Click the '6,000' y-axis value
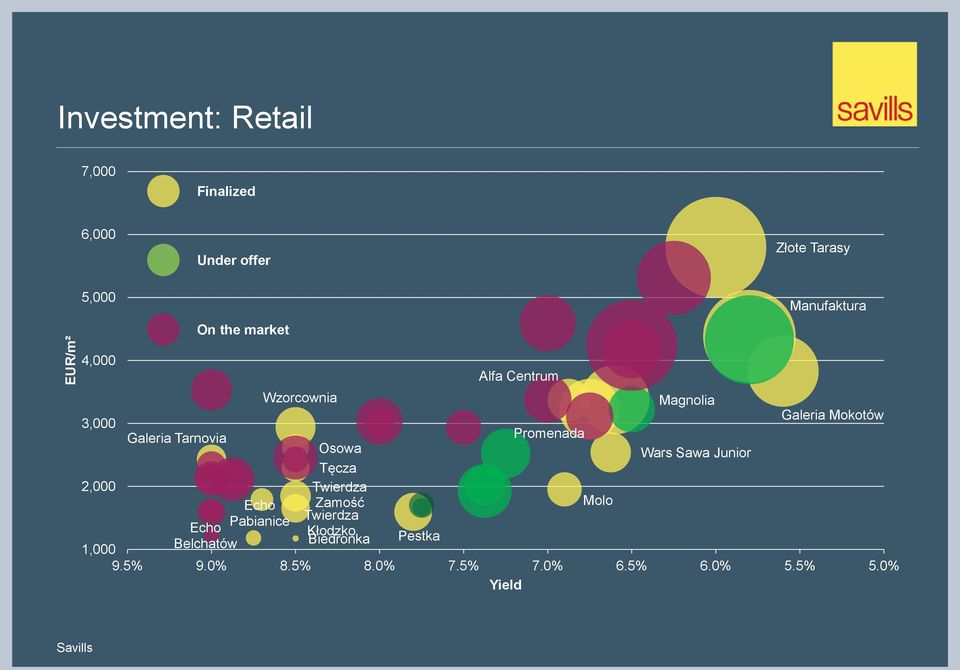 click(x=98, y=235)
